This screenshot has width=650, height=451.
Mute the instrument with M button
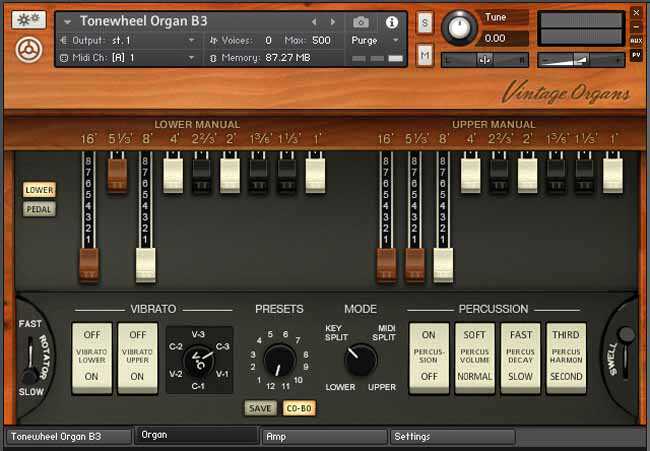click(x=424, y=55)
